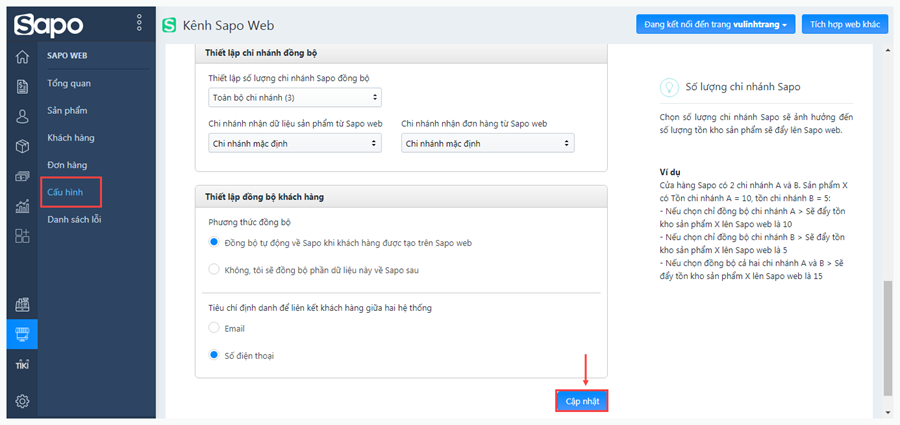Click the 'SAPO WEB' sidebar header
This screenshot has height=425, width=900.
tap(67, 56)
